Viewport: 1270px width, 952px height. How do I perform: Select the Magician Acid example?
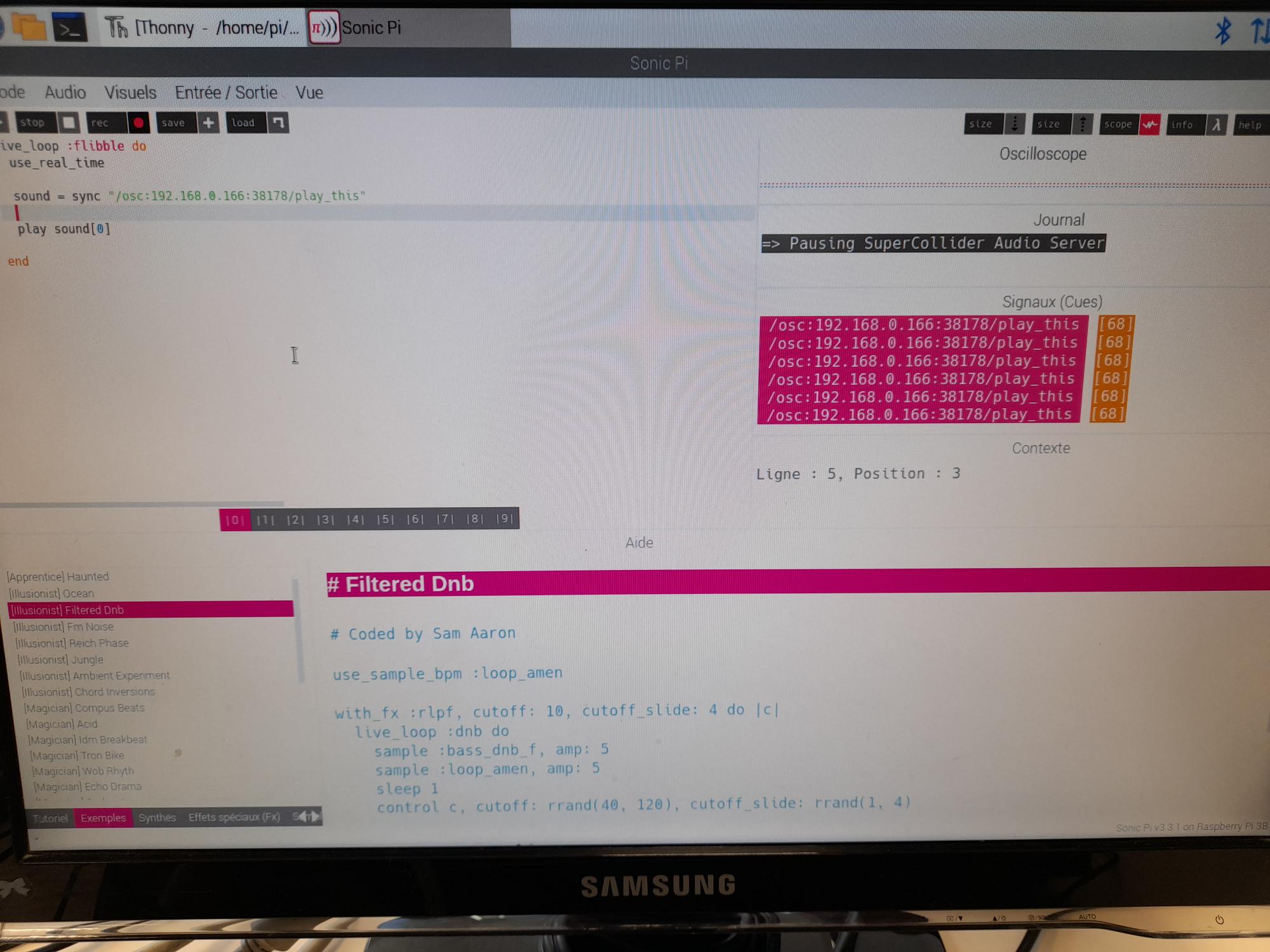pos(62,724)
